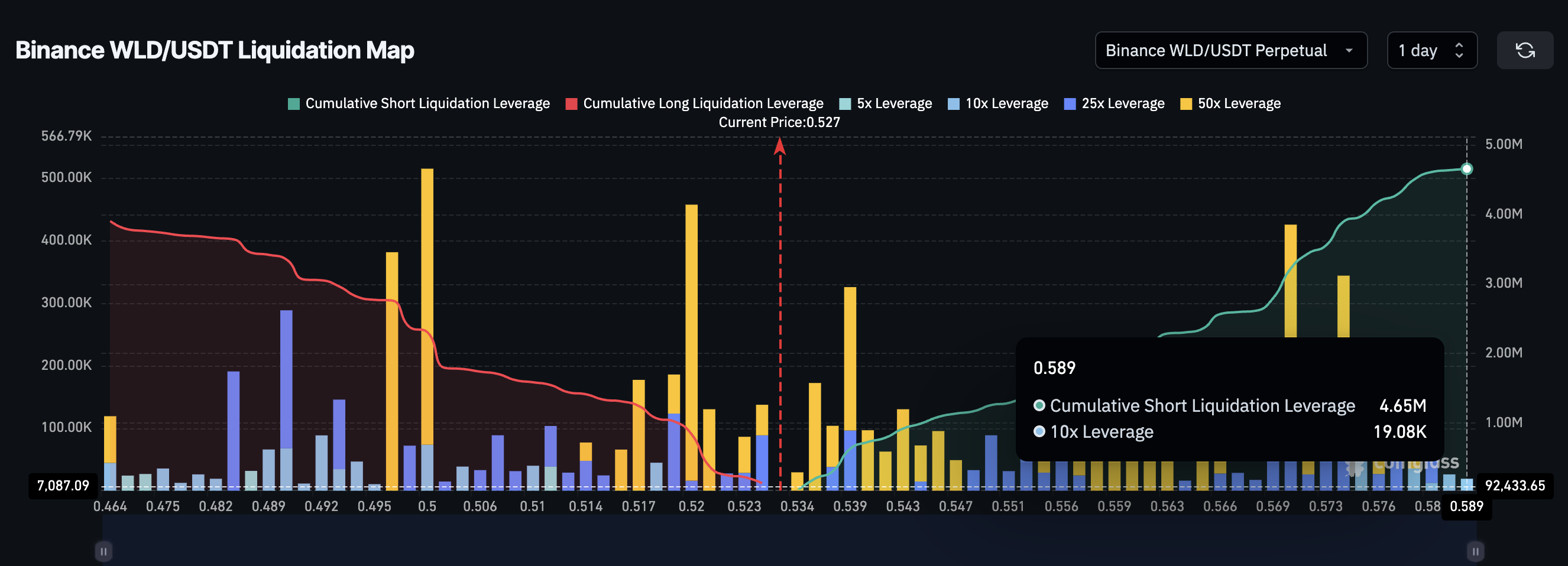
Task: Click the right pause handle on the zoom slider
Action: tap(1476, 551)
